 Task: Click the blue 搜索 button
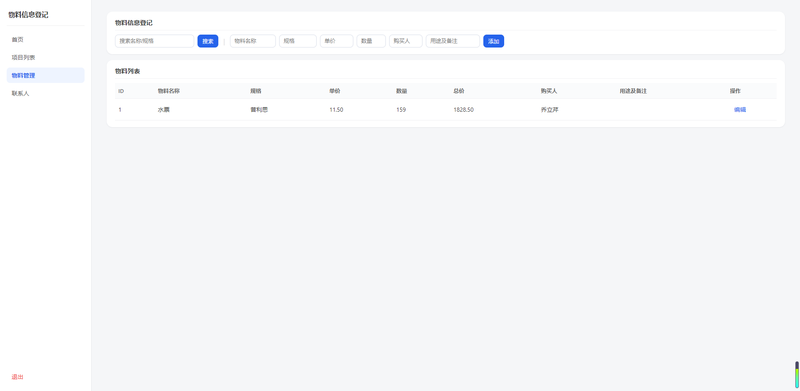(x=208, y=41)
